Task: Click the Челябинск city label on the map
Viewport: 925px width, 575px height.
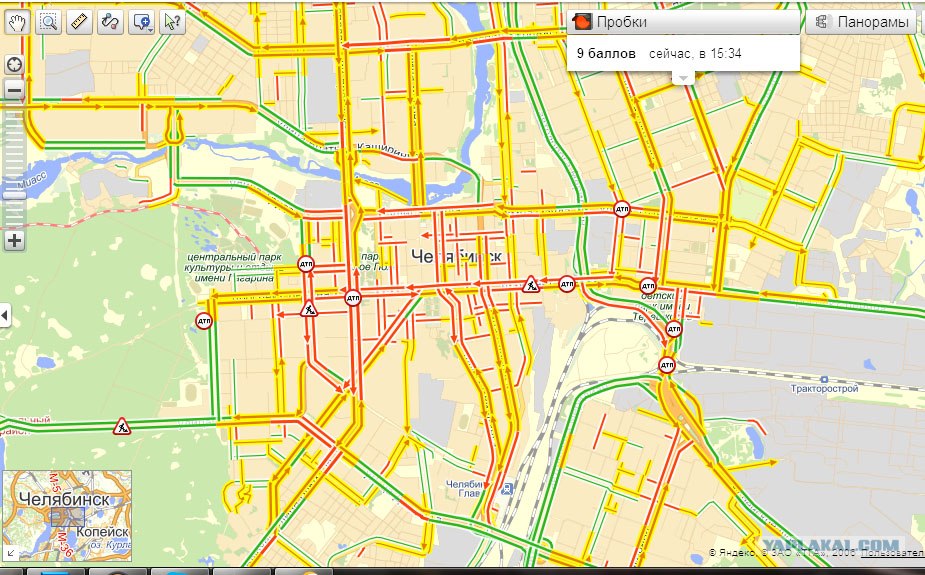Action: pos(457,255)
